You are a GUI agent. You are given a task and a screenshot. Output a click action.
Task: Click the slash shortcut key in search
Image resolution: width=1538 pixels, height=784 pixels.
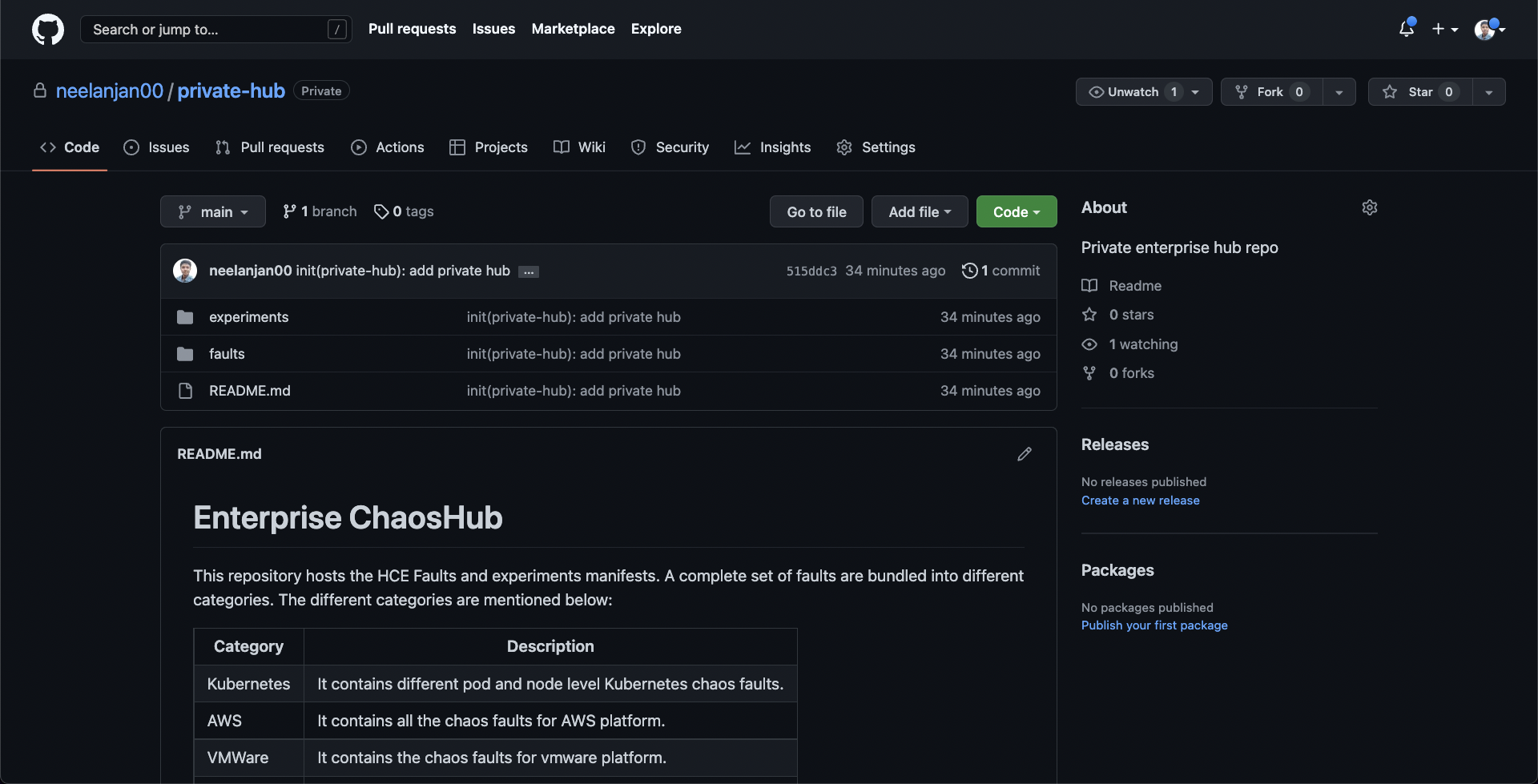337,30
